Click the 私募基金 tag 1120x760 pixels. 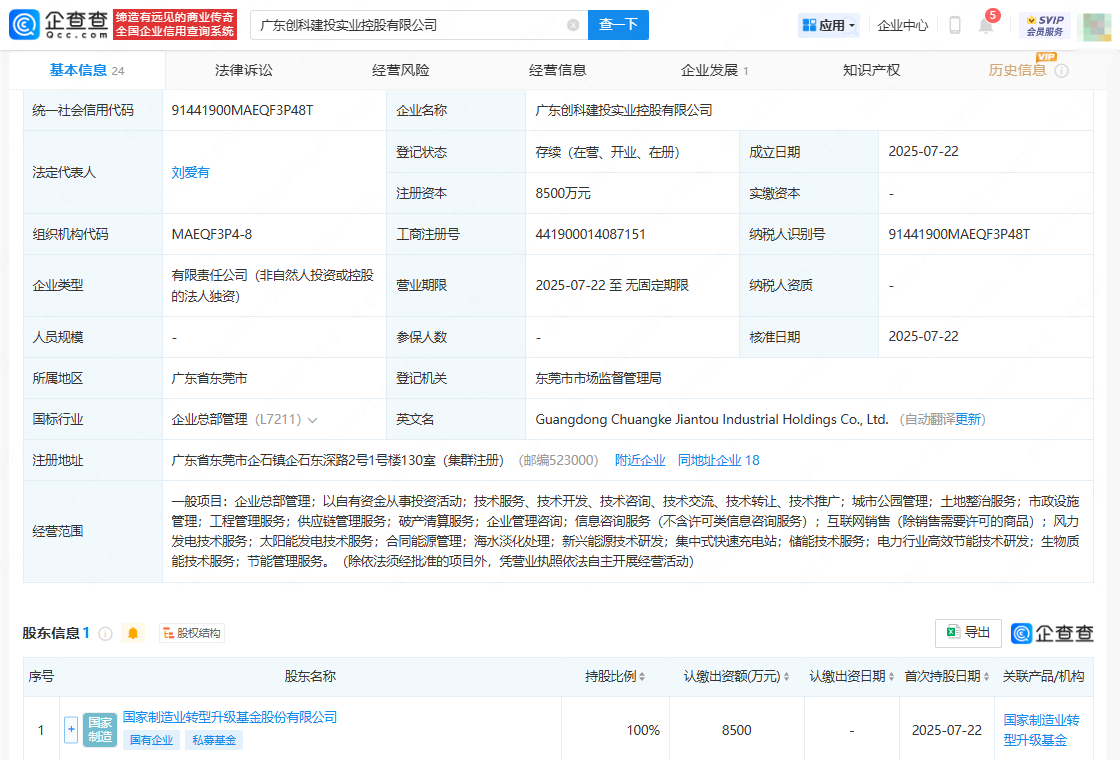[x=214, y=740]
